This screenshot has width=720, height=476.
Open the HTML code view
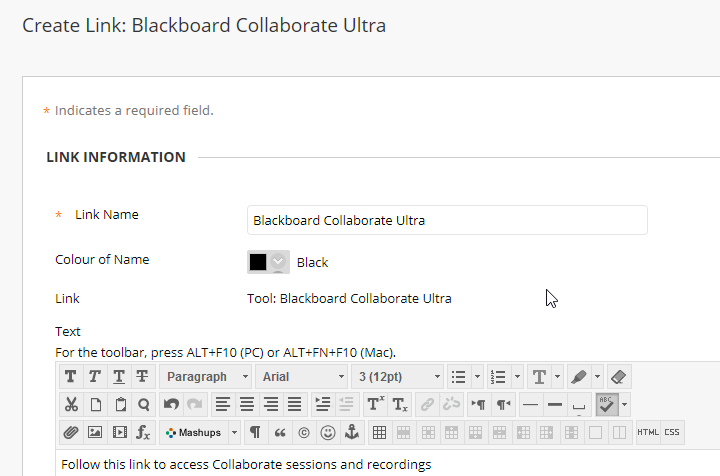pyautogui.click(x=648, y=433)
